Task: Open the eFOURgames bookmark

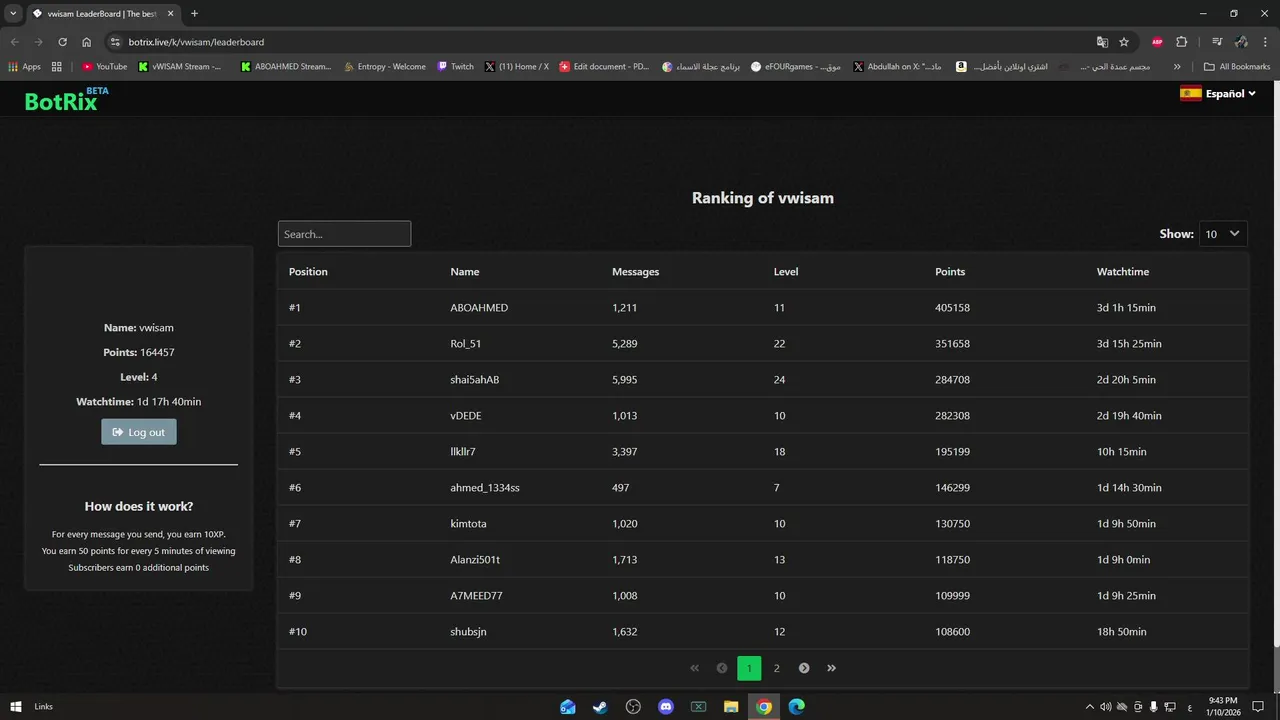Action: tap(796, 67)
